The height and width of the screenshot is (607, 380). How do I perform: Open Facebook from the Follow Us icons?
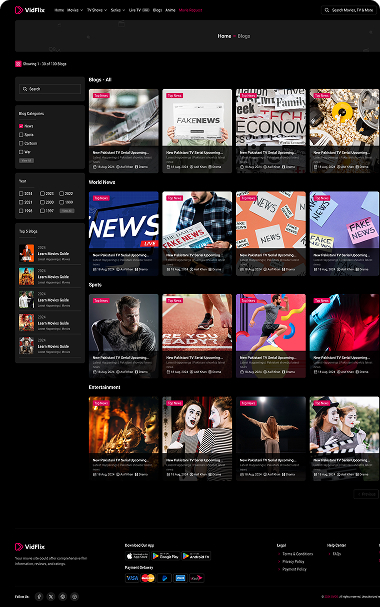coord(39,597)
